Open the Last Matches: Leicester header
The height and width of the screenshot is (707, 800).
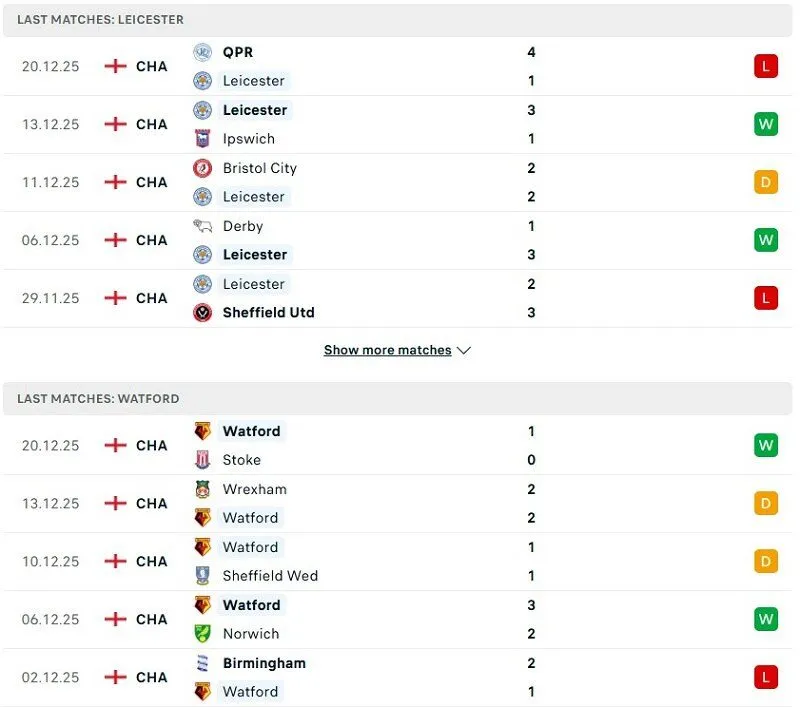(100, 20)
